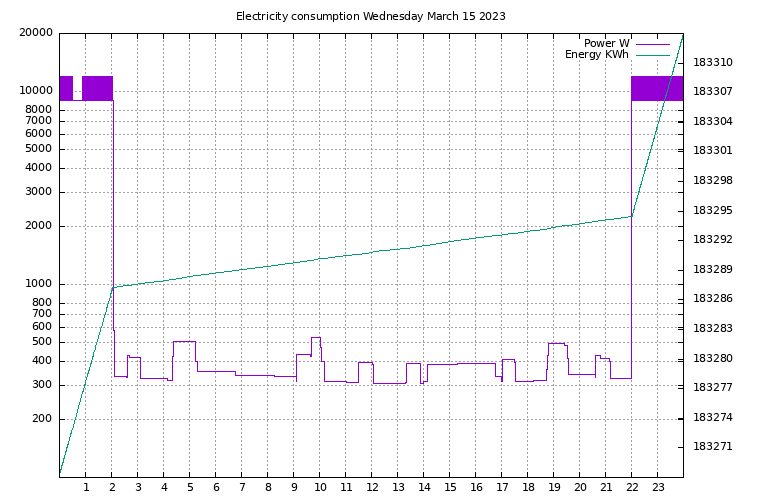
Task: Click hour label 21 on the x-axis
Action: coord(606,487)
